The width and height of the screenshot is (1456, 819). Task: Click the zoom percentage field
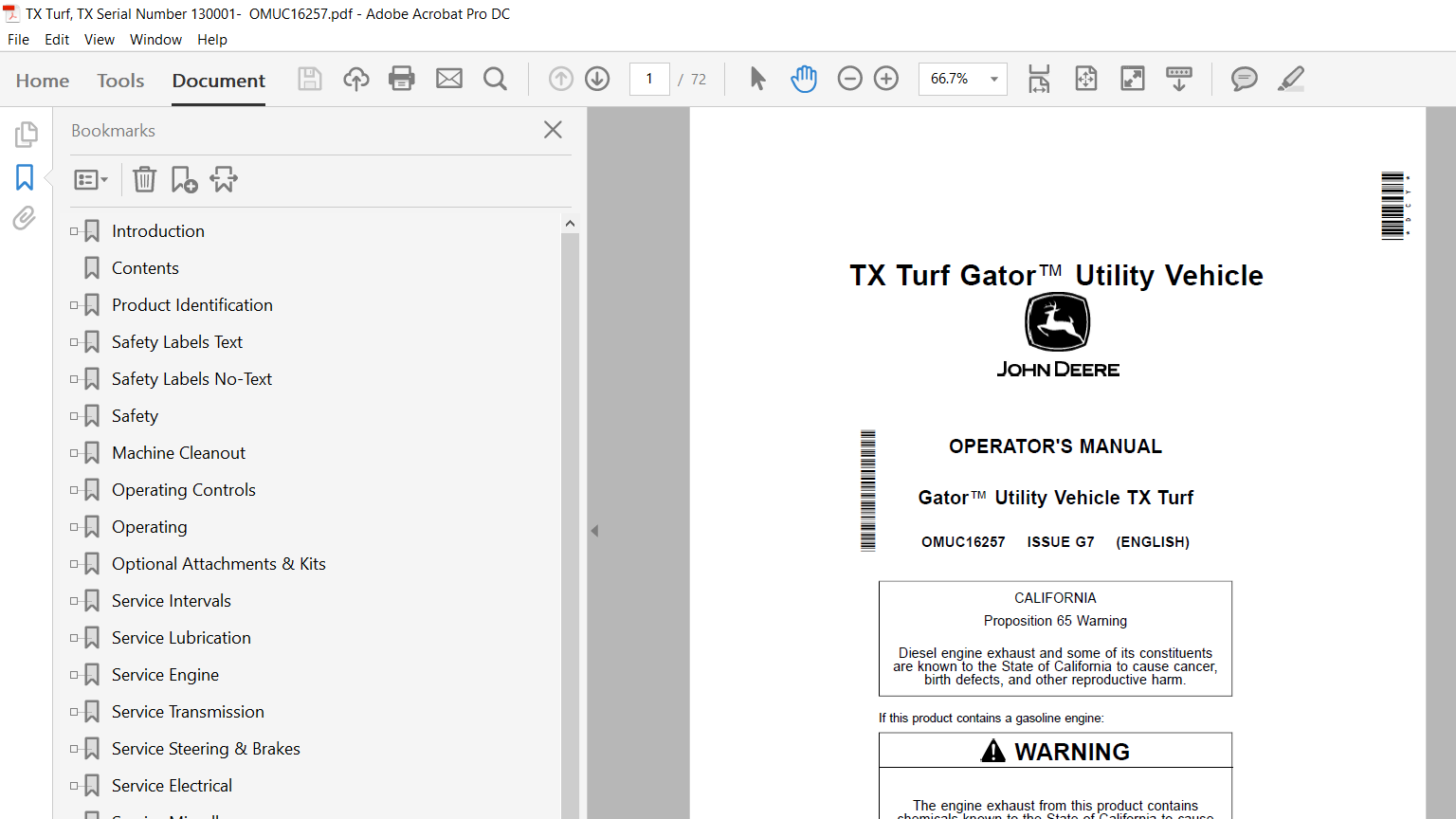point(952,79)
